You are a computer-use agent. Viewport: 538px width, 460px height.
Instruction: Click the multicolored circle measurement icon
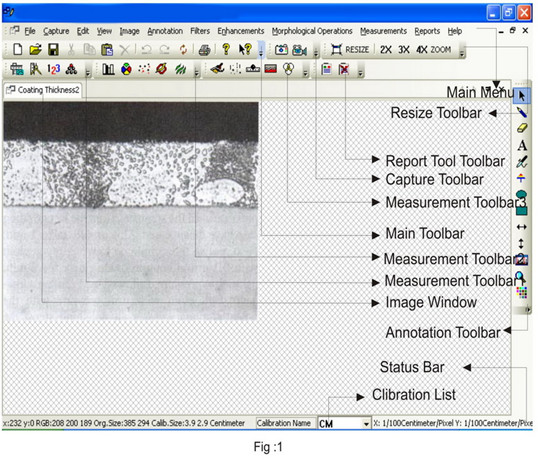[x=126, y=70]
